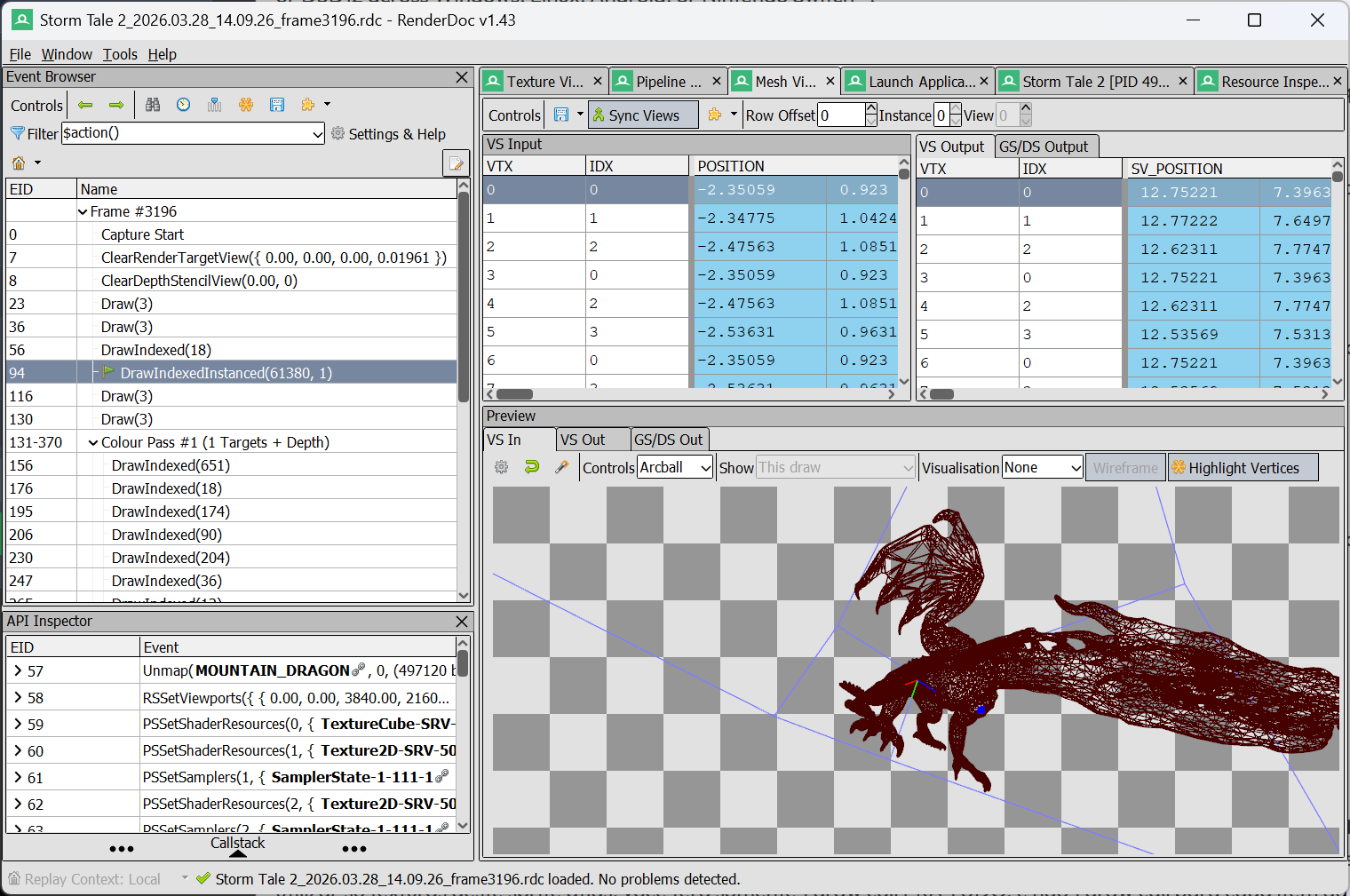
Task: Toggle the Sync Views button
Action: [643, 115]
